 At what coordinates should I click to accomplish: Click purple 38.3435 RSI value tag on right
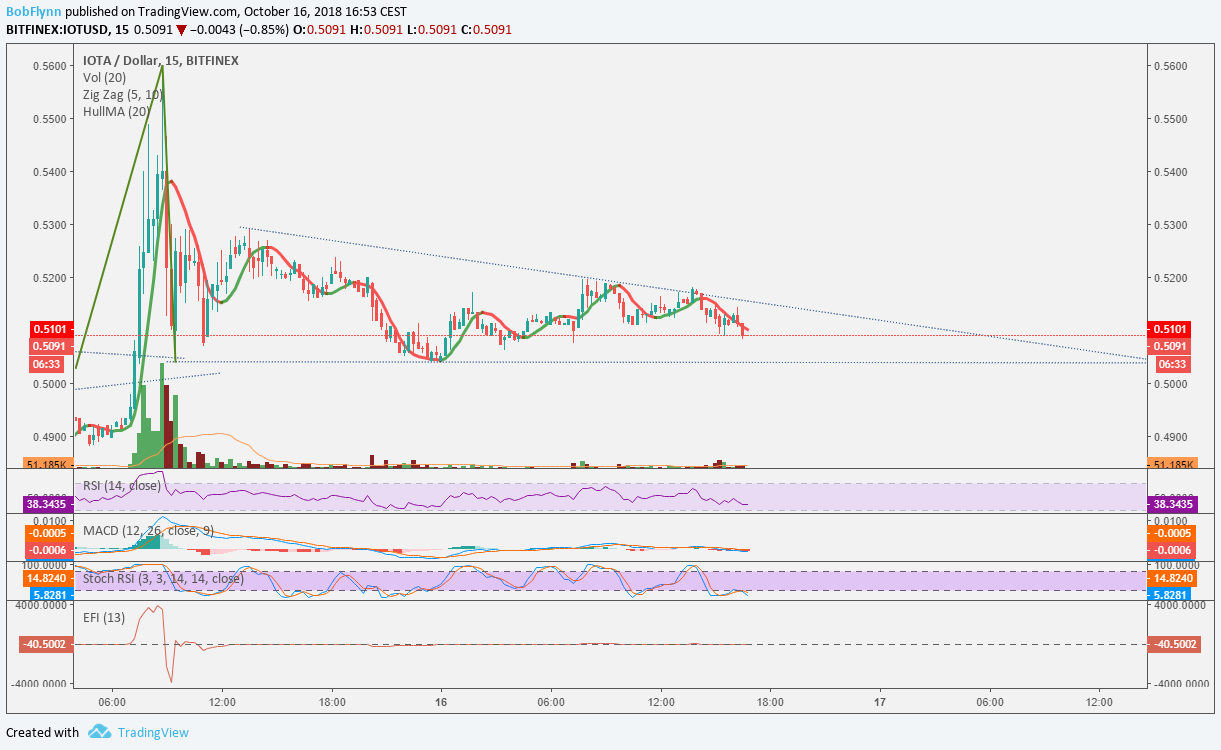(x=1171, y=506)
